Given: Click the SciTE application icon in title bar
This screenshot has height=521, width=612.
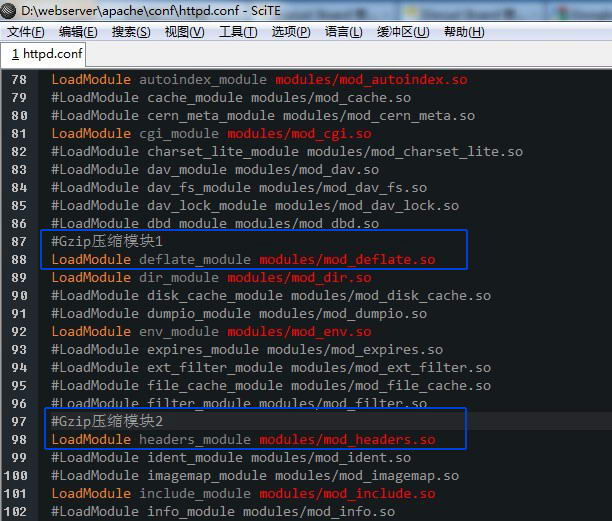Looking at the screenshot, I should point(8,11).
